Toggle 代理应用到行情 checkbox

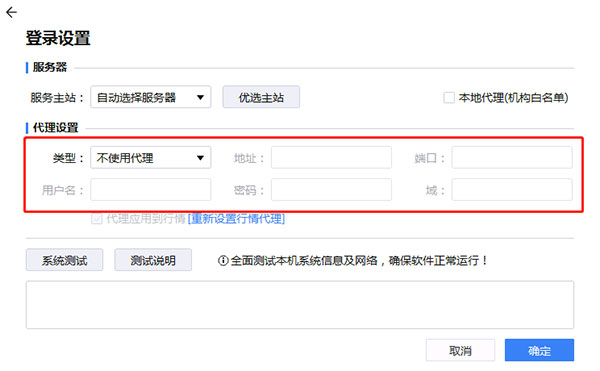96,219
